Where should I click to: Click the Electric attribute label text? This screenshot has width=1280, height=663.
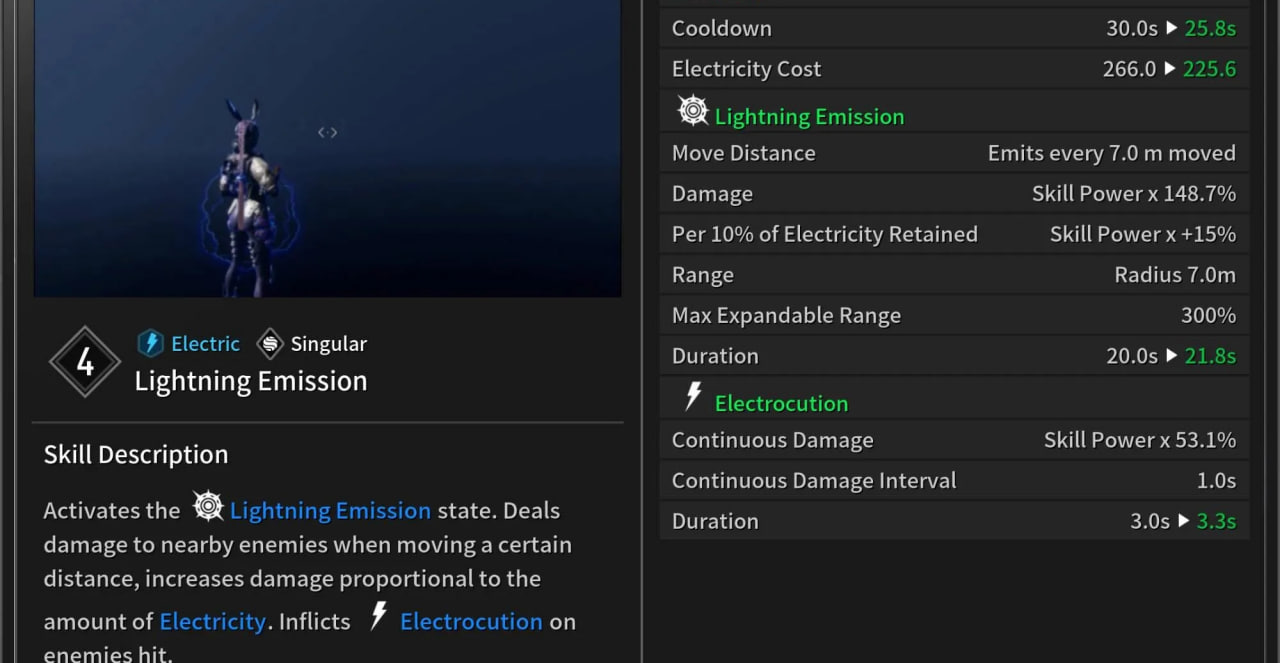point(205,344)
